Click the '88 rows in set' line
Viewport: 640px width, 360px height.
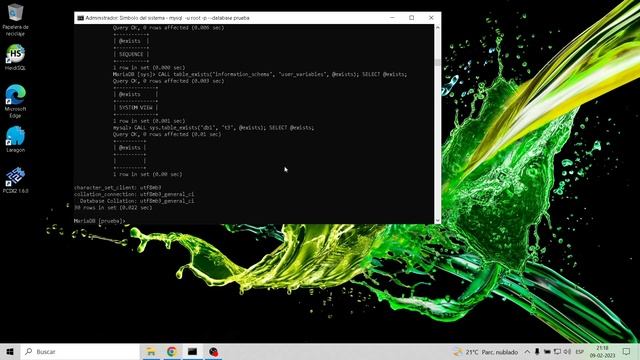113,207
